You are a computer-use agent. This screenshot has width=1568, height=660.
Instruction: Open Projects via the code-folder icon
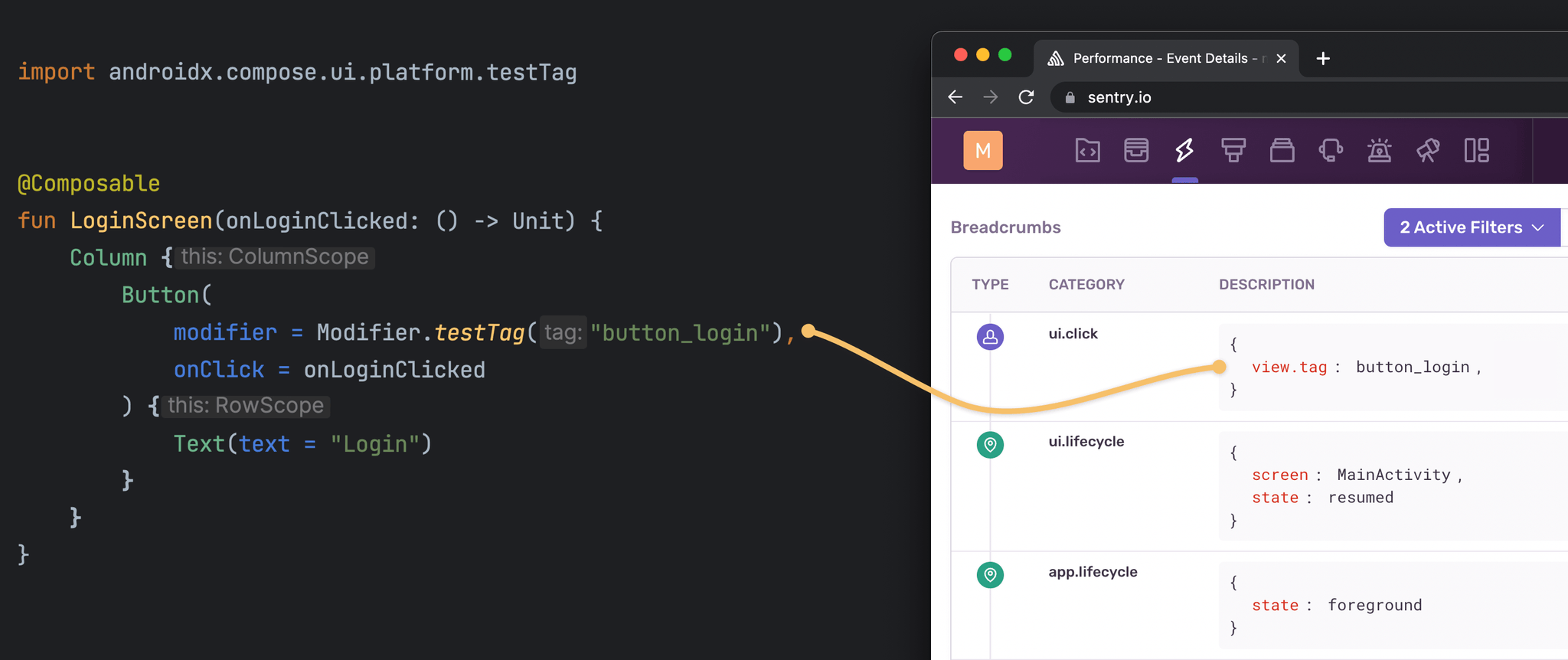(1087, 151)
